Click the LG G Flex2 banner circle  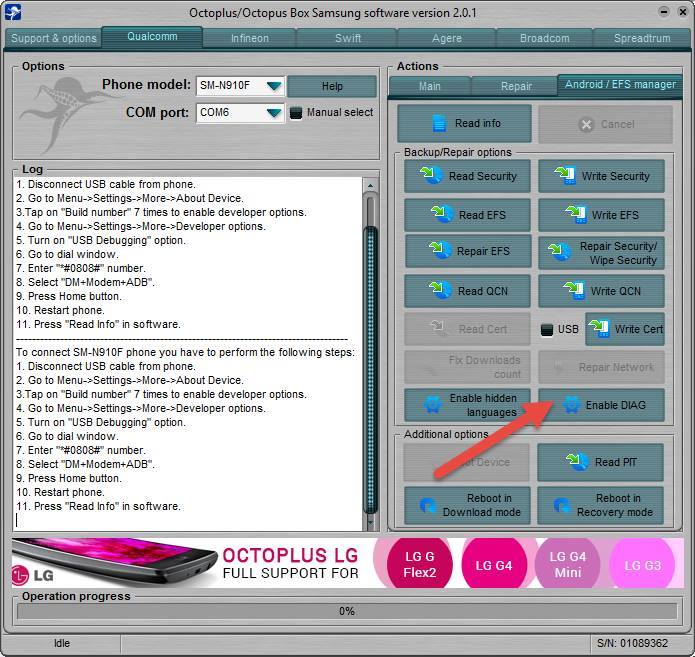tap(419, 564)
